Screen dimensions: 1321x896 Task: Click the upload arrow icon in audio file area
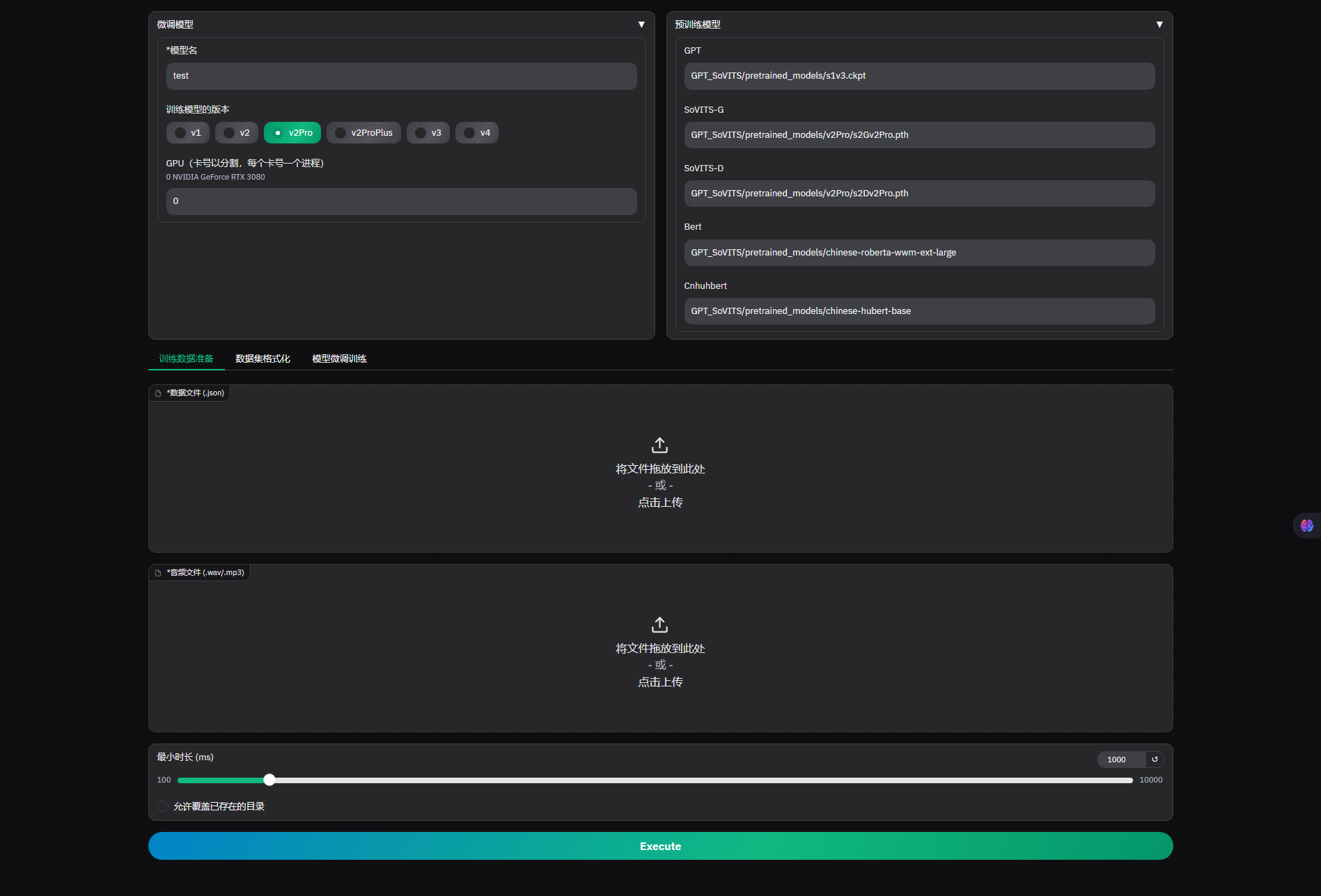(x=659, y=624)
